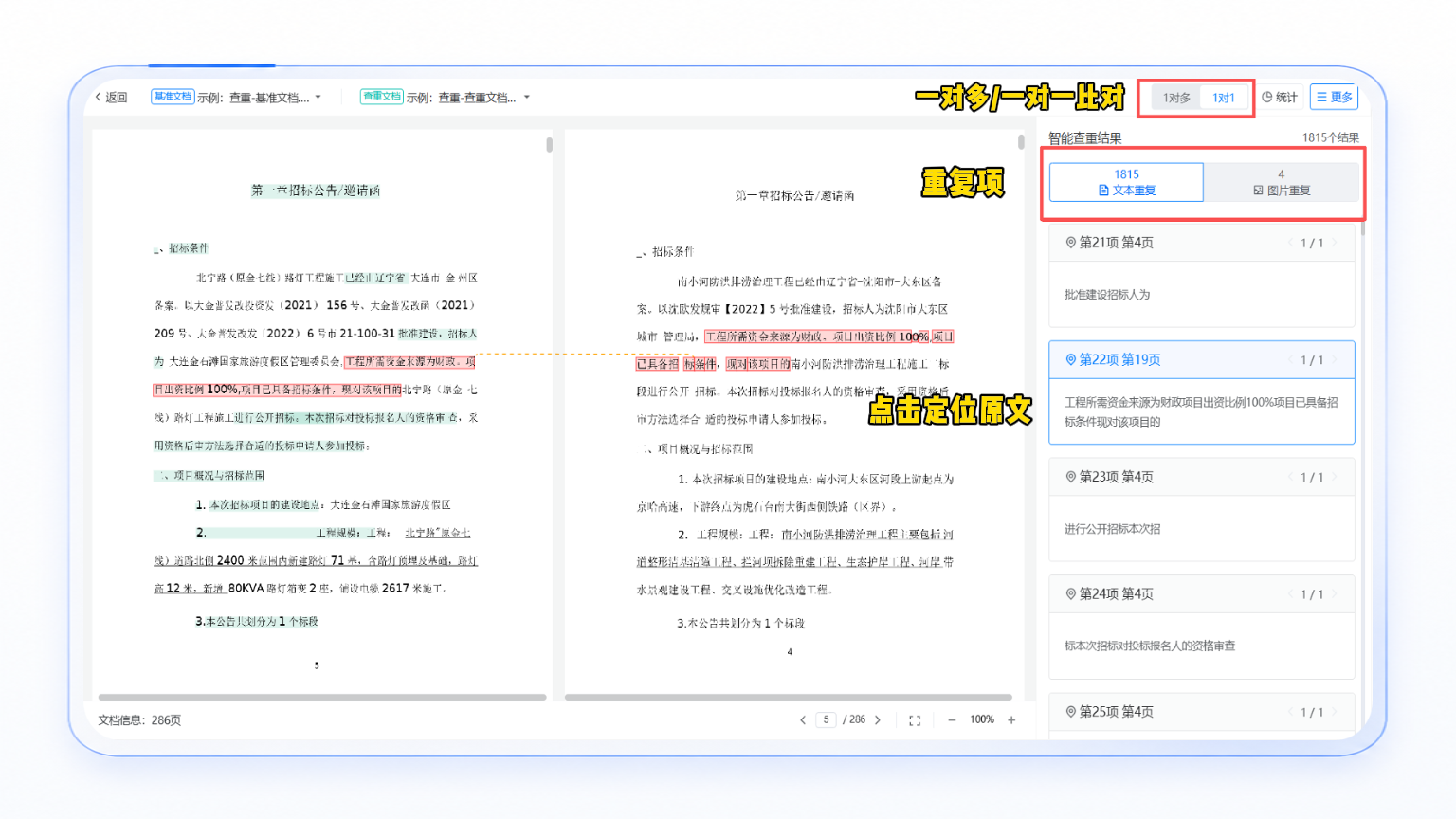Go to the next document page
This screenshot has height=819, width=1456.
[x=878, y=720]
